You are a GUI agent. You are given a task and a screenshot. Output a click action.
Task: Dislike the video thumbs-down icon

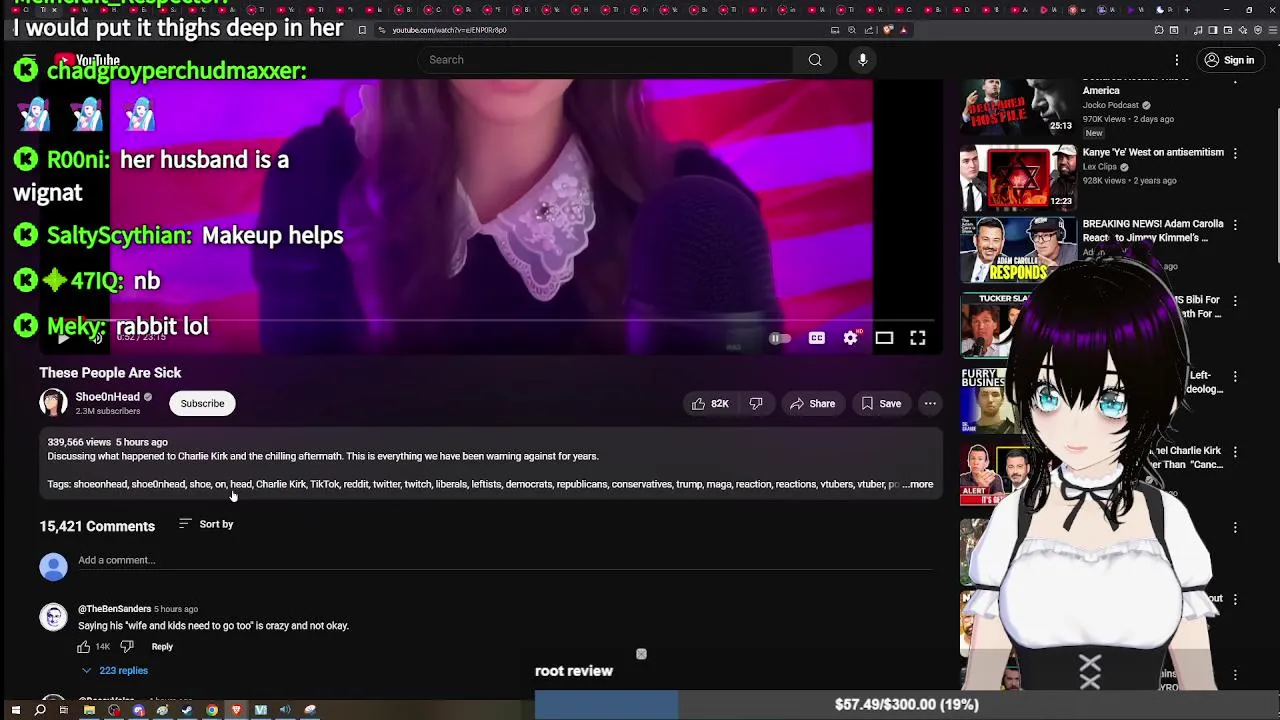[756, 404]
